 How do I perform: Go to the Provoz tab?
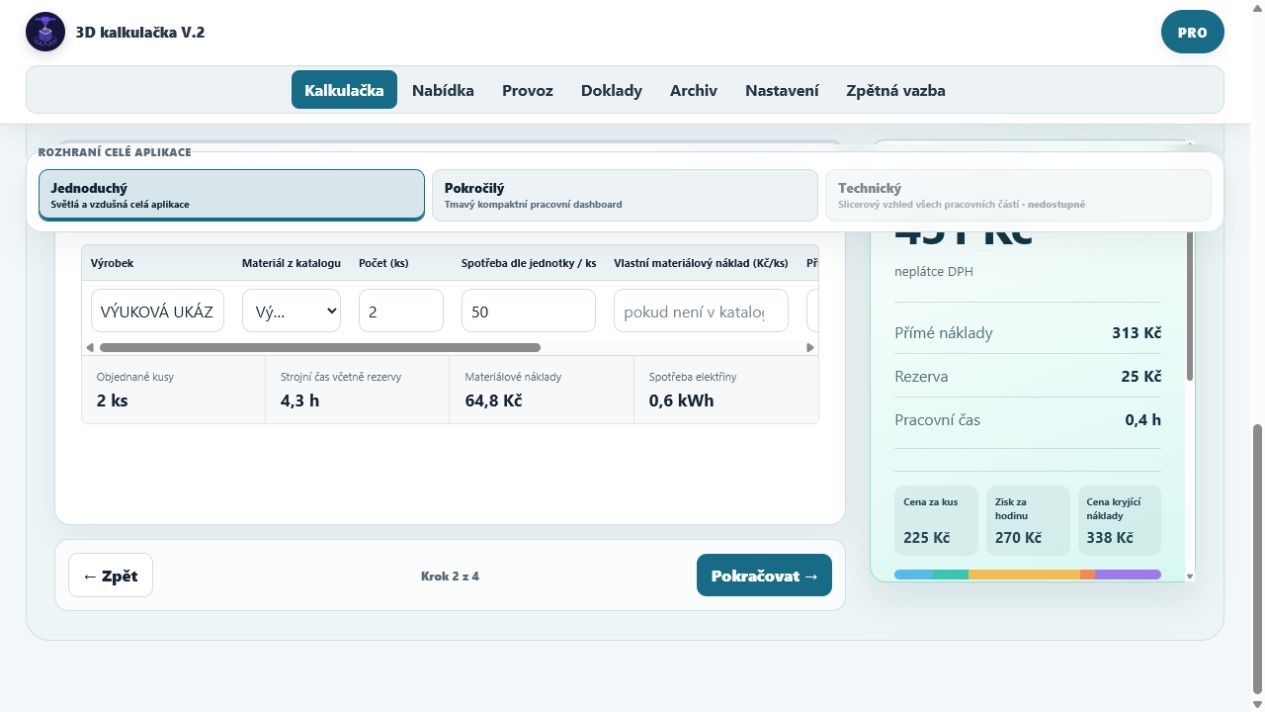[527, 90]
